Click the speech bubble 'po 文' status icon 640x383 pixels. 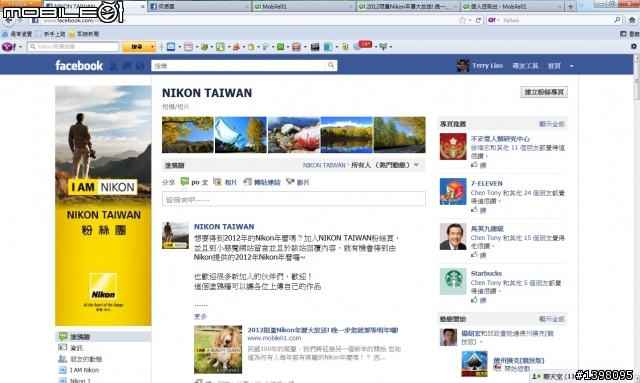coord(185,181)
